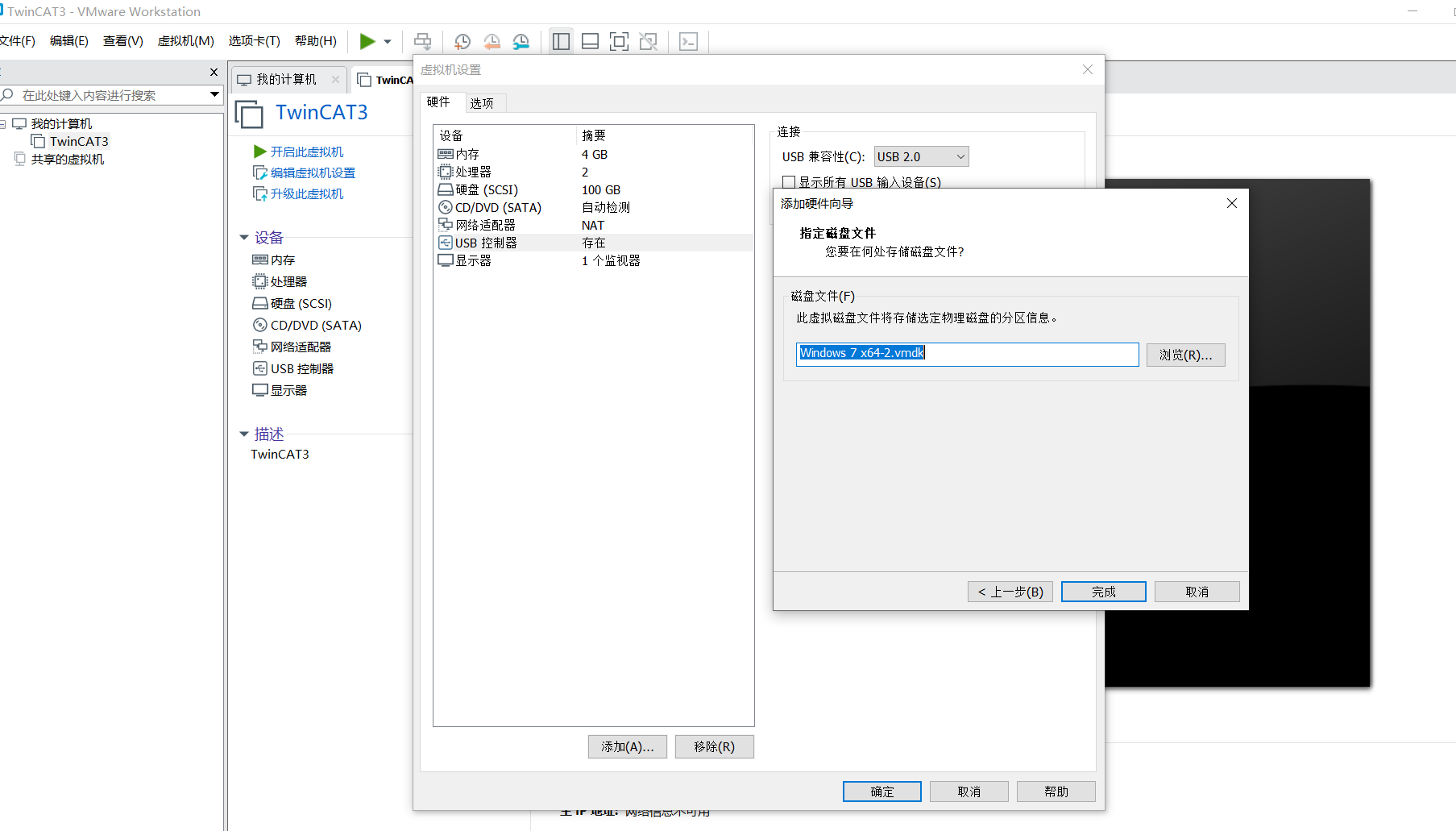Open the power options dropdown arrow
Screen dimensions: 1456x831
pos(388,42)
